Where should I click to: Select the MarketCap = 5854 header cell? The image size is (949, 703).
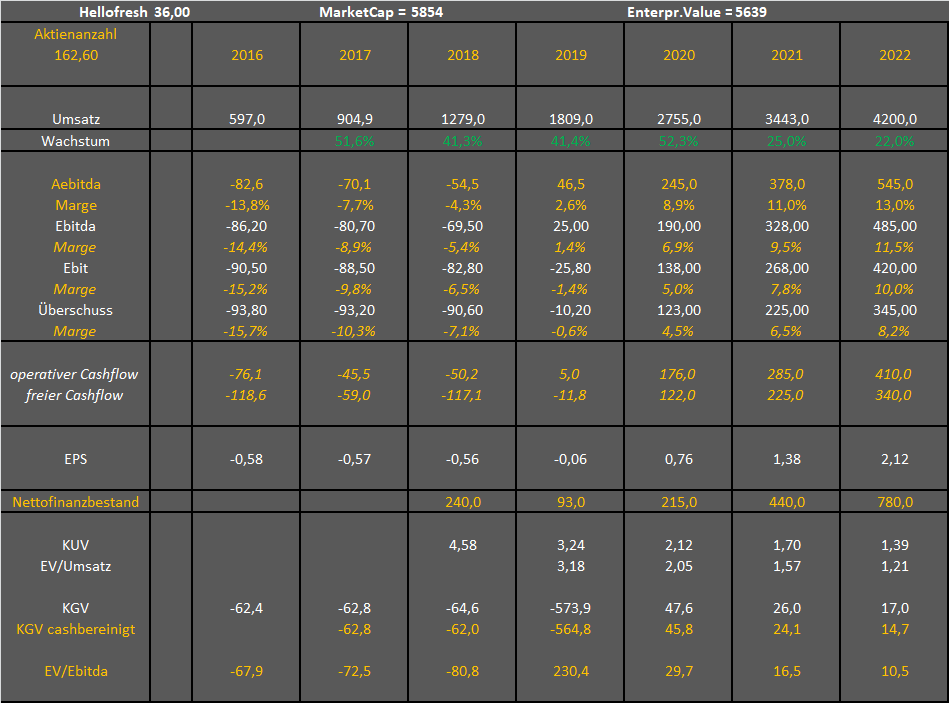click(x=381, y=12)
